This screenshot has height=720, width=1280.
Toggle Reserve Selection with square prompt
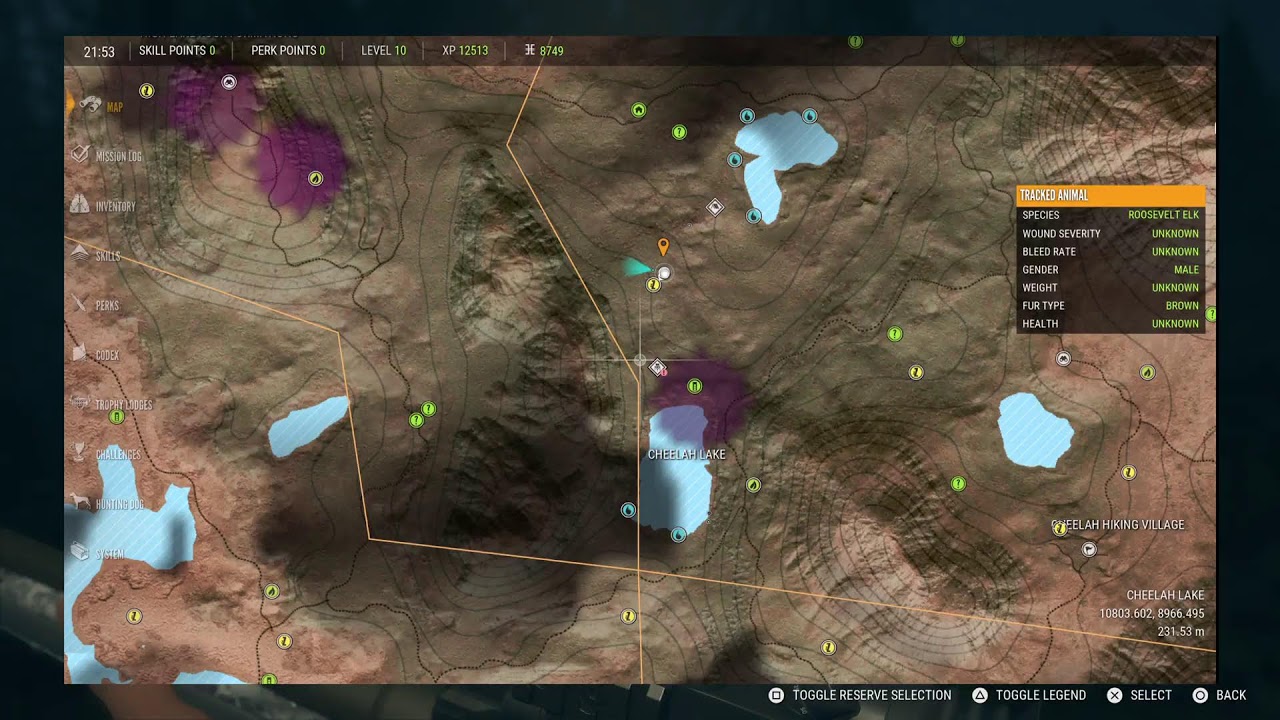click(860, 695)
